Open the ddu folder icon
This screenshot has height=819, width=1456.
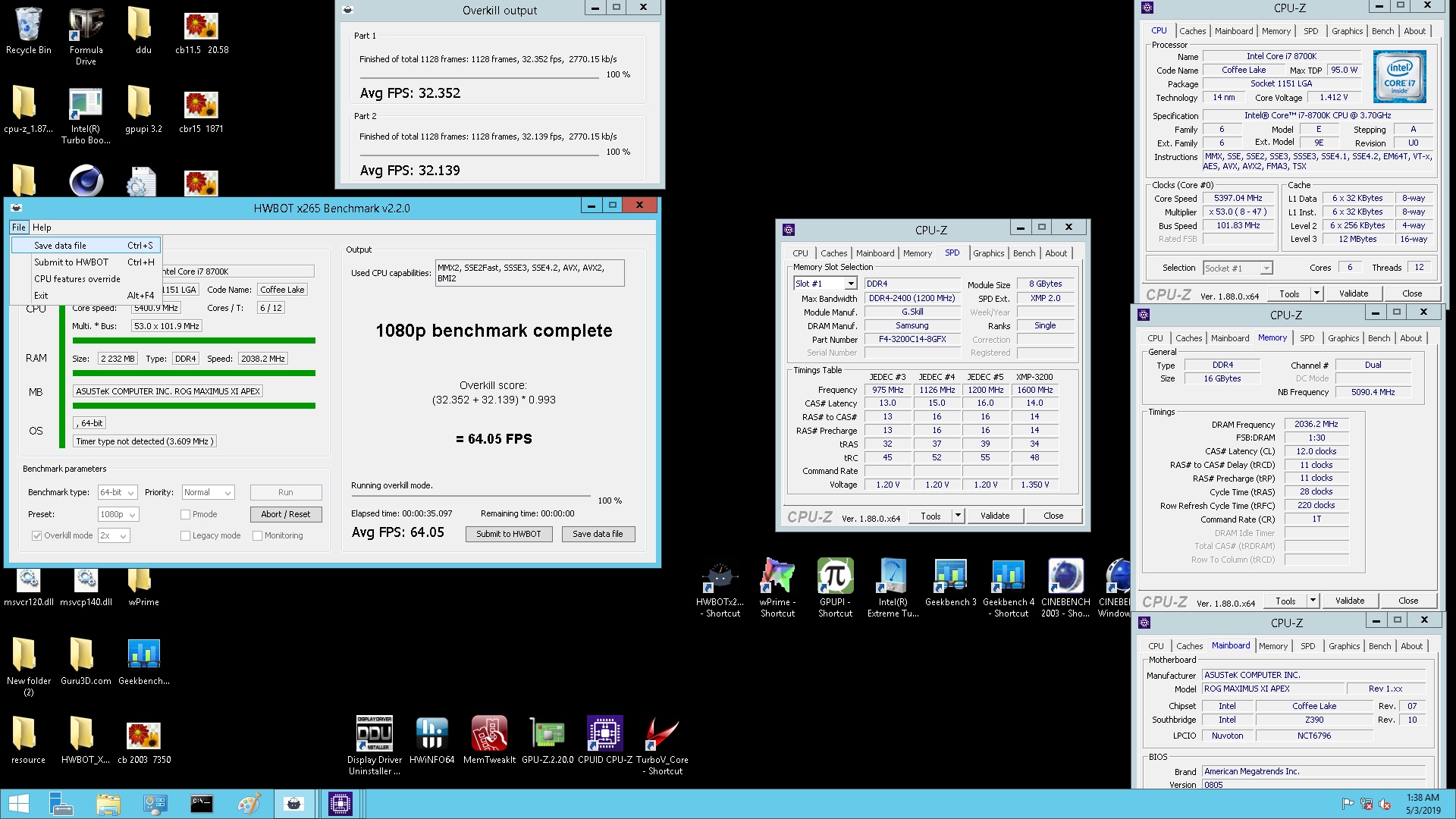143,30
